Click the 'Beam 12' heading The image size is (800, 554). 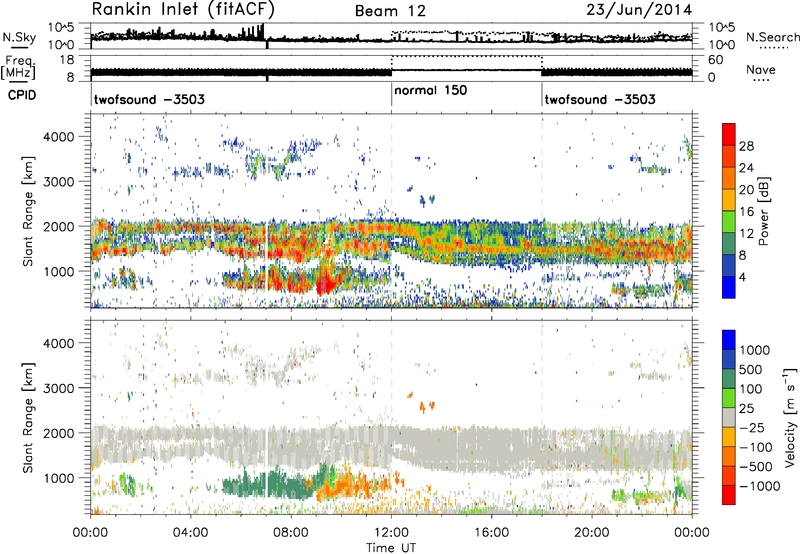(390, 11)
